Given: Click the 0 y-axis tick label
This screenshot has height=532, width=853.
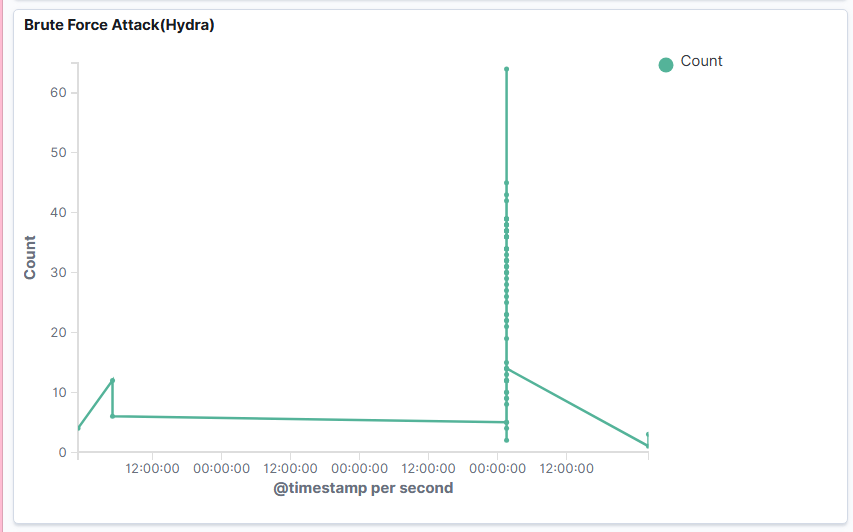Looking at the screenshot, I should click(x=63, y=452).
